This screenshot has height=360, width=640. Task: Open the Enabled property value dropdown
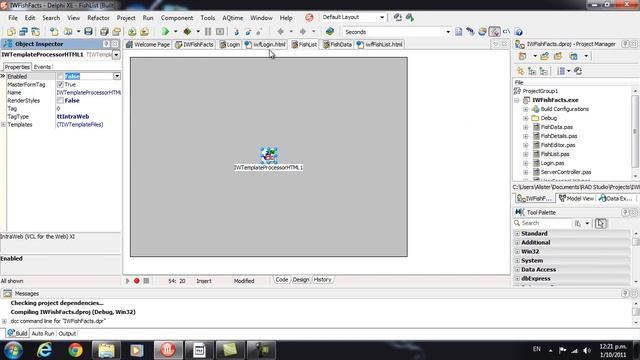tap(117, 76)
